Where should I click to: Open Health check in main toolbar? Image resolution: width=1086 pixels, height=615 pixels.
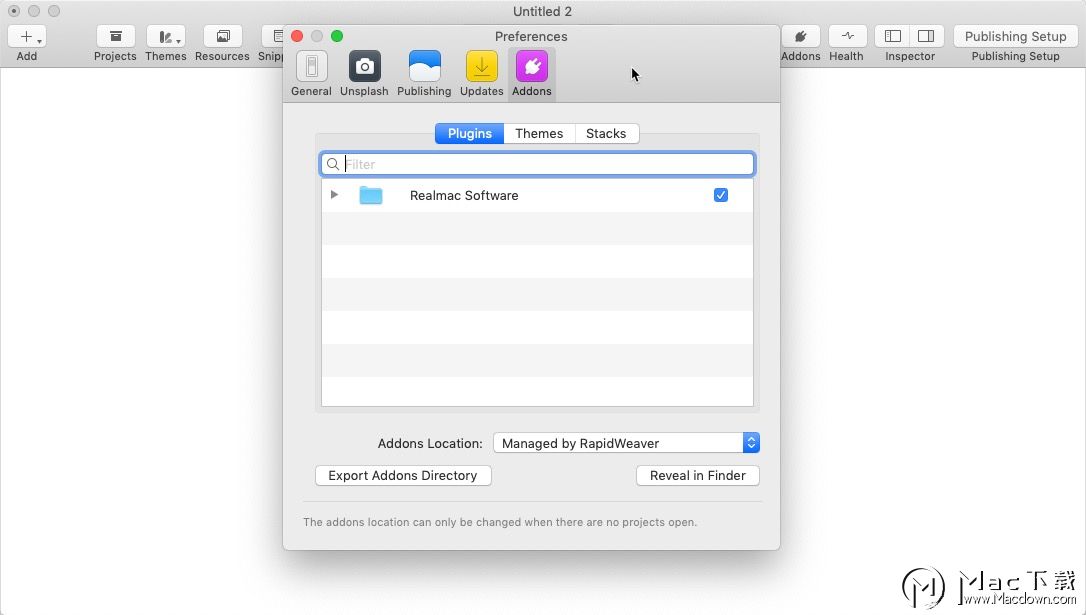point(847,37)
